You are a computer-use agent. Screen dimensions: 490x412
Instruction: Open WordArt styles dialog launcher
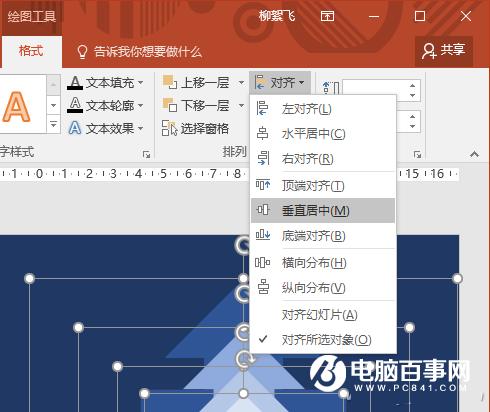(x=146, y=154)
